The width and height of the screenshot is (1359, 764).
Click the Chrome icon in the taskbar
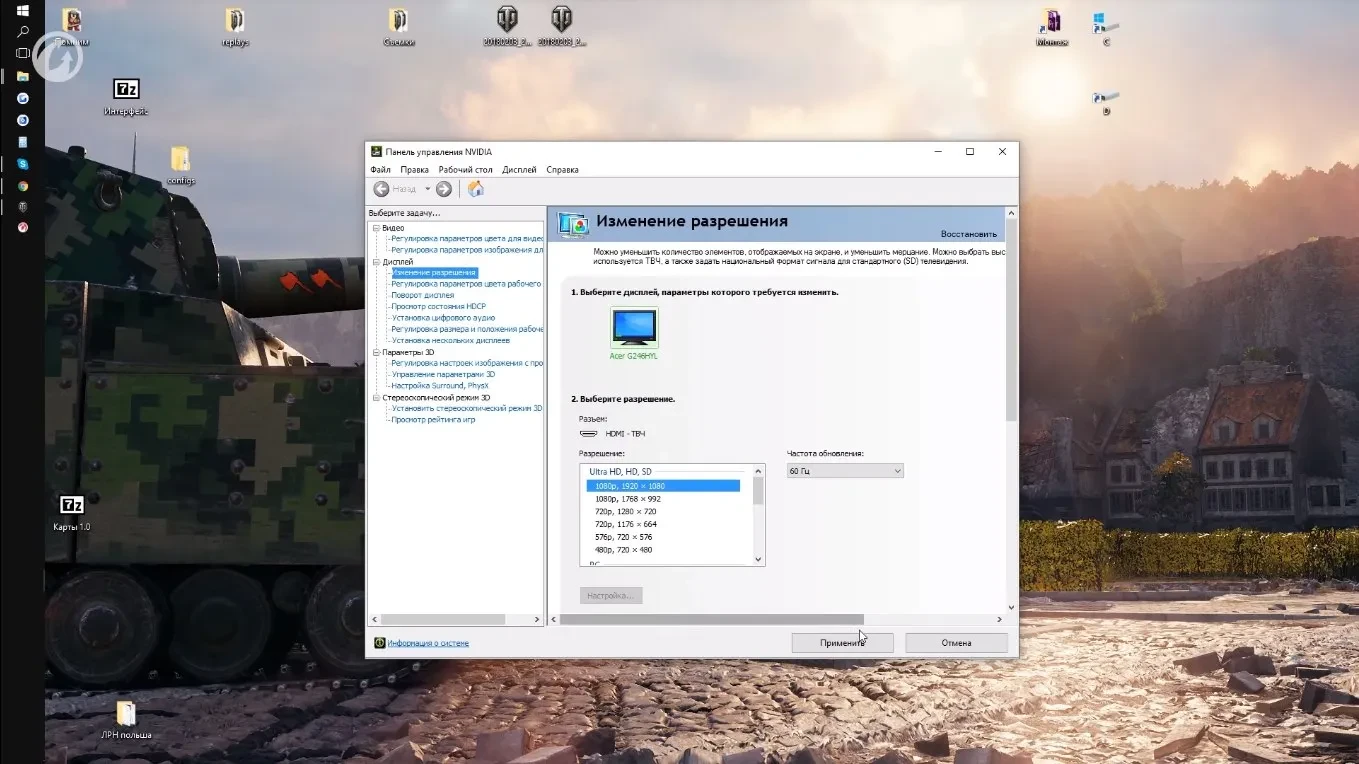[x=23, y=186]
